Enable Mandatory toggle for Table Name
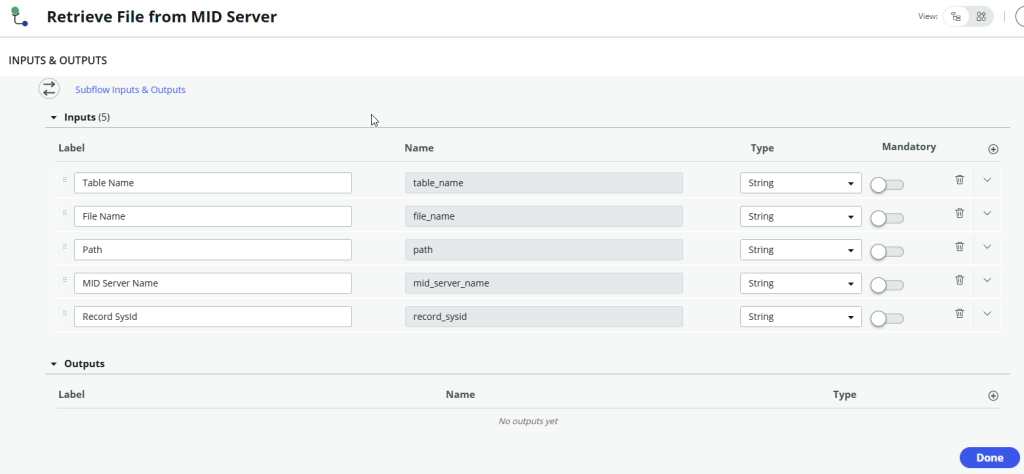Screen dimensions: 1024x474 click(x=886, y=185)
